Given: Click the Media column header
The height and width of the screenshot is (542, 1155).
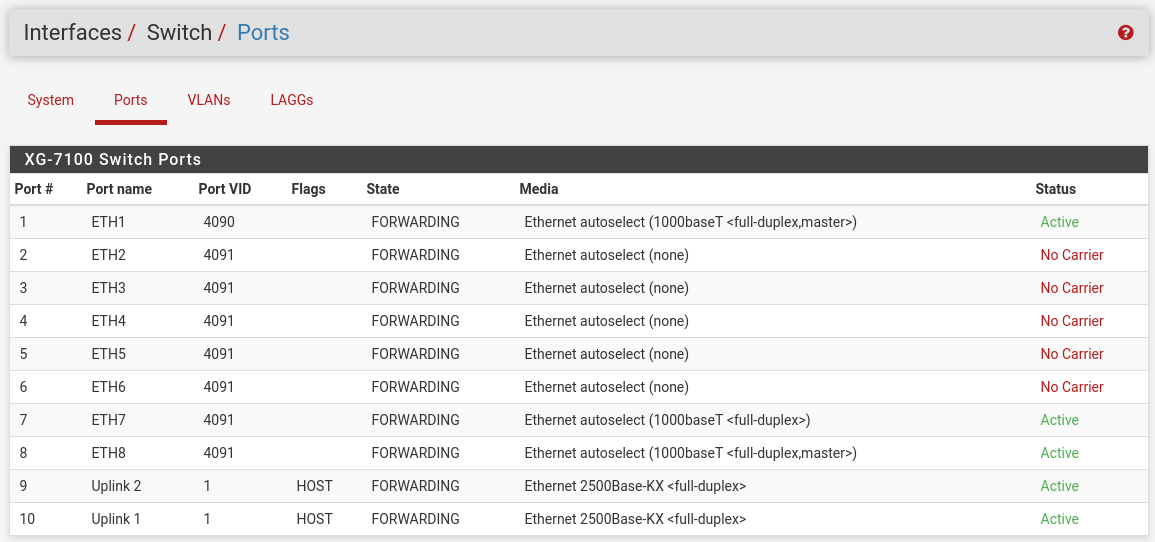Looking at the screenshot, I should [x=538, y=189].
